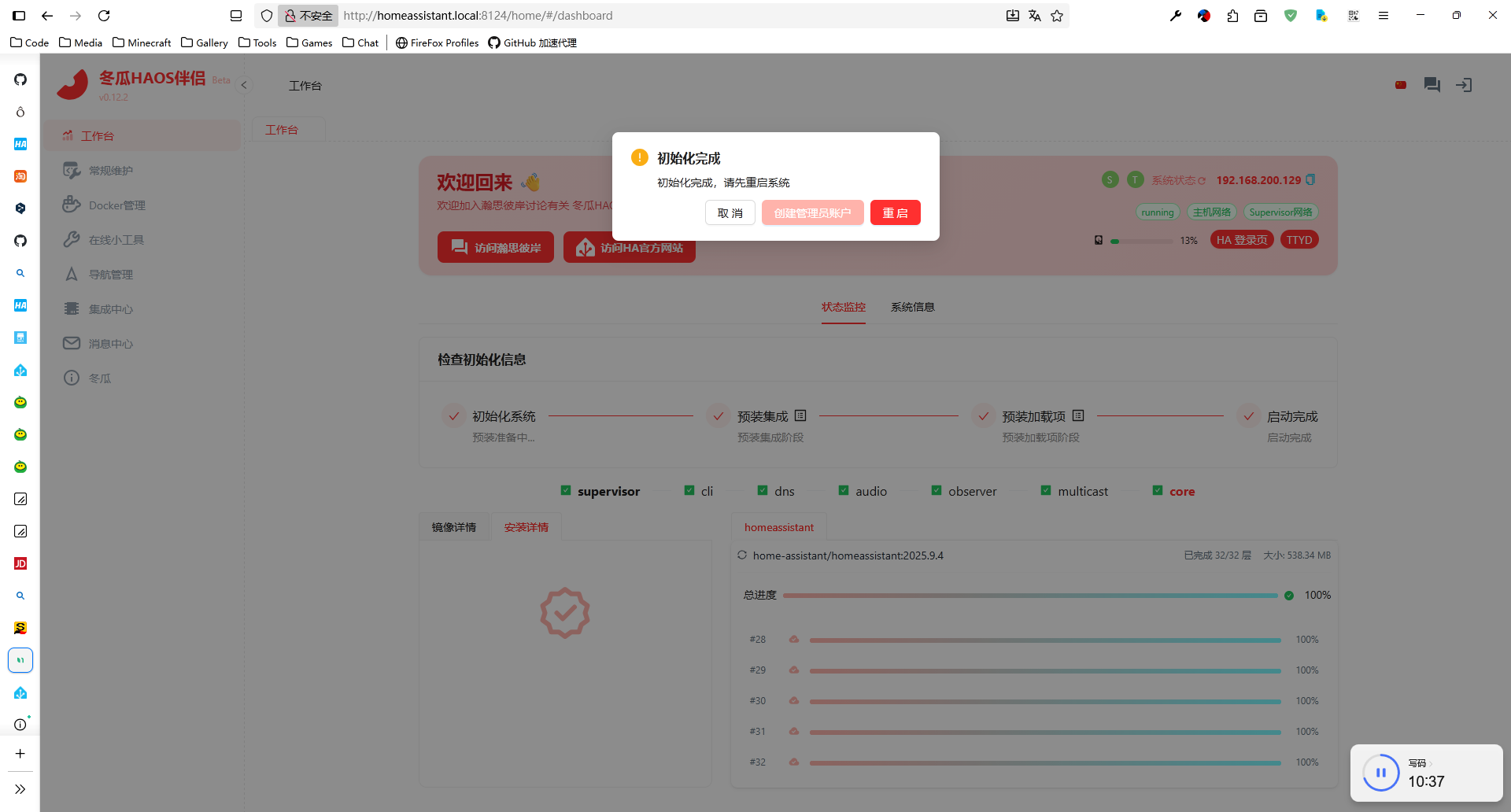
Task: Go back using the browser back arrow
Action: click(47, 16)
